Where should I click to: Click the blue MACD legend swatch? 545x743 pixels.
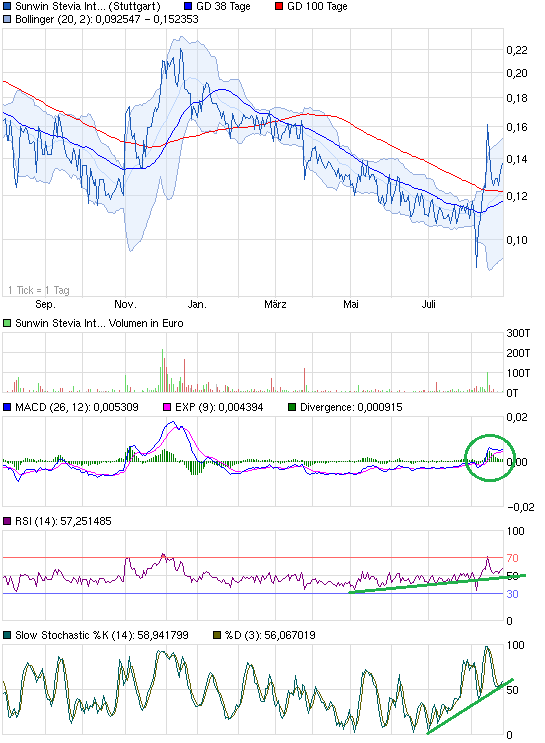[7, 407]
